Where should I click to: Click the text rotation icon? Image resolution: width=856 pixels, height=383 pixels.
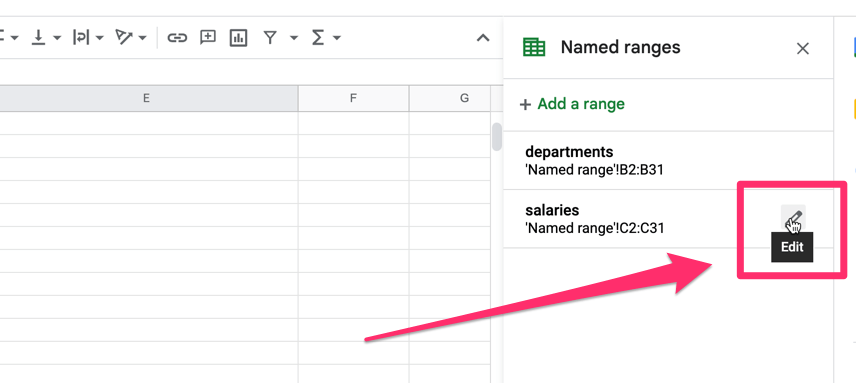pyautogui.click(x=124, y=38)
